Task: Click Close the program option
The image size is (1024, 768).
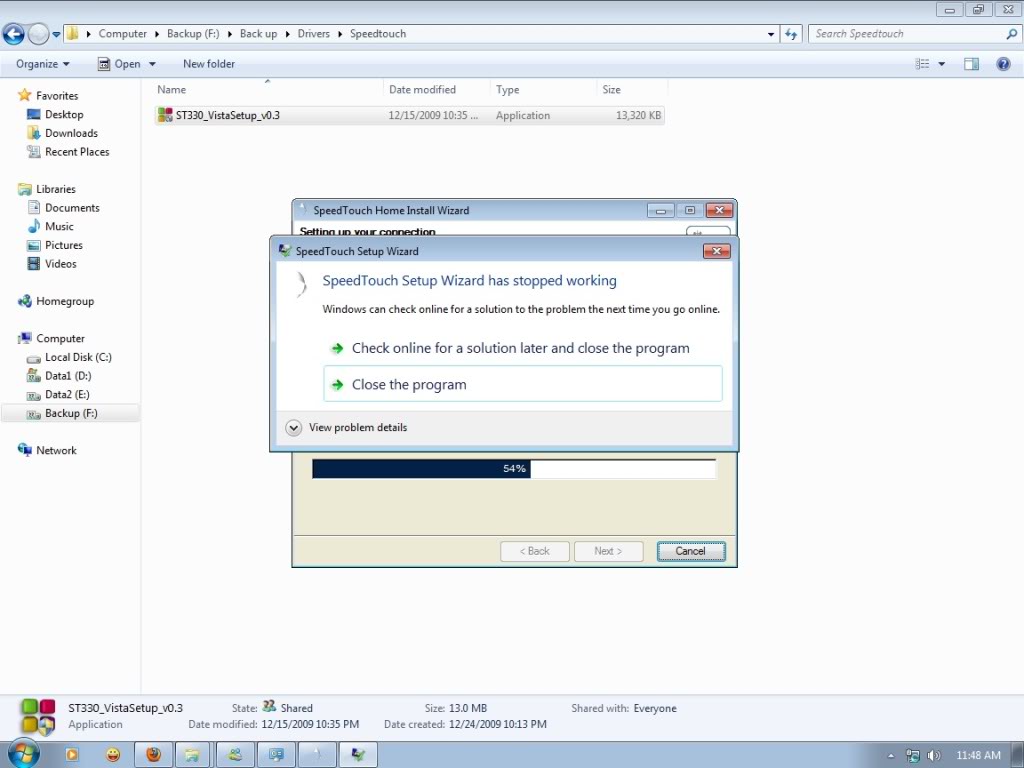Action: coord(523,384)
